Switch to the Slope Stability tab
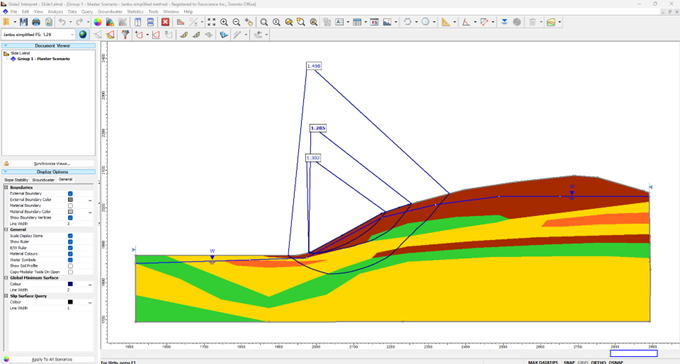 tap(16, 180)
